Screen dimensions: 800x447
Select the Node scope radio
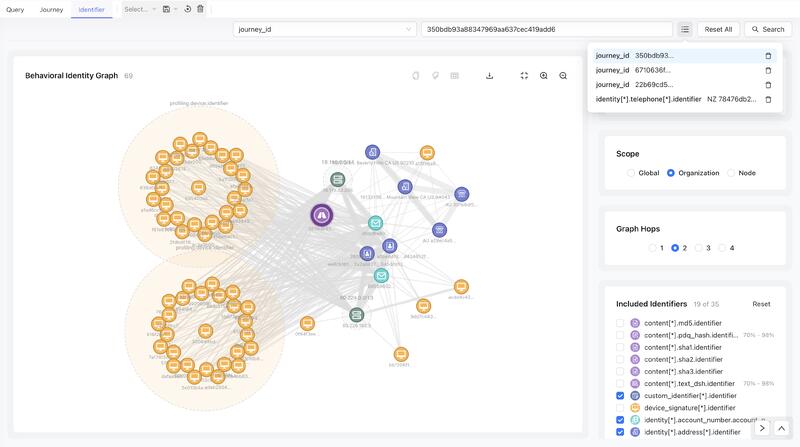[731, 173]
